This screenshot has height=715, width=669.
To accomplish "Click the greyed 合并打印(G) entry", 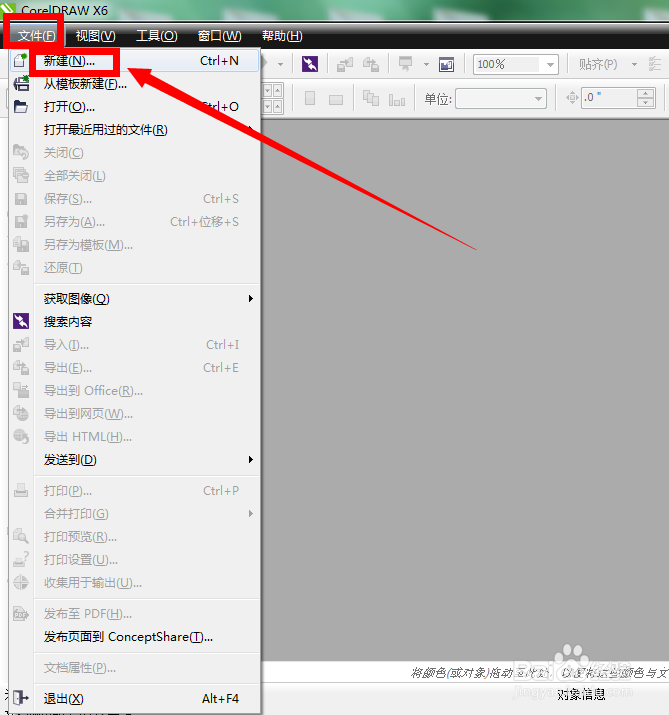I will [x=135, y=514].
